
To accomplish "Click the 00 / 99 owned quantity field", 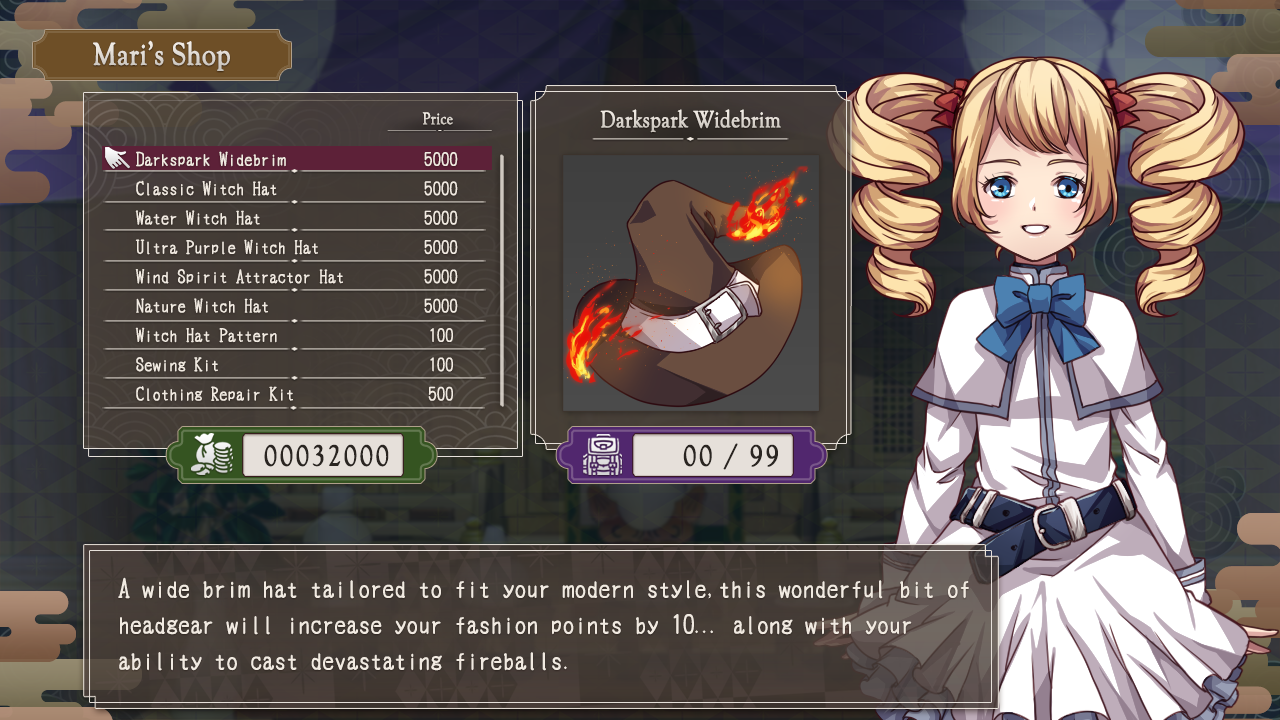I will click(x=713, y=456).
